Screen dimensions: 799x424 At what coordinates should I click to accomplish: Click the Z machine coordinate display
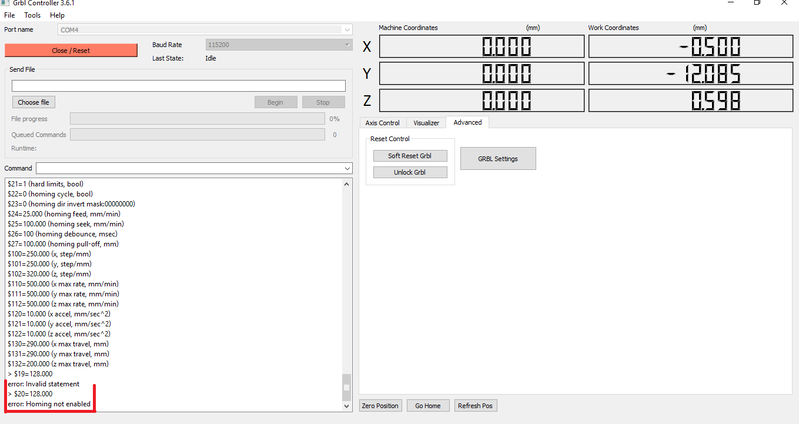coord(482,100)
